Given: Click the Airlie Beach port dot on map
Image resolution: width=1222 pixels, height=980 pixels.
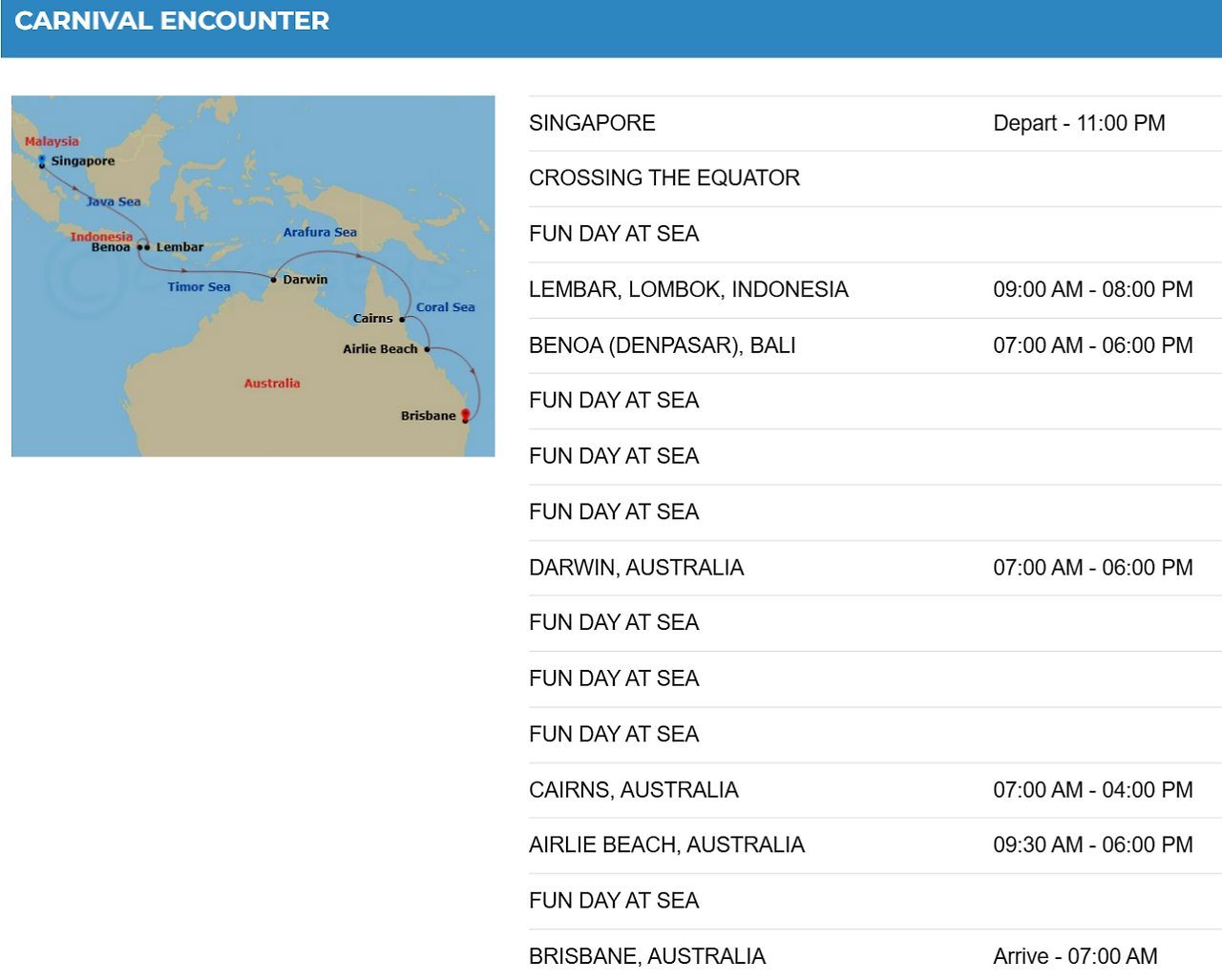Looking at the screenshot, I should 427,349.
